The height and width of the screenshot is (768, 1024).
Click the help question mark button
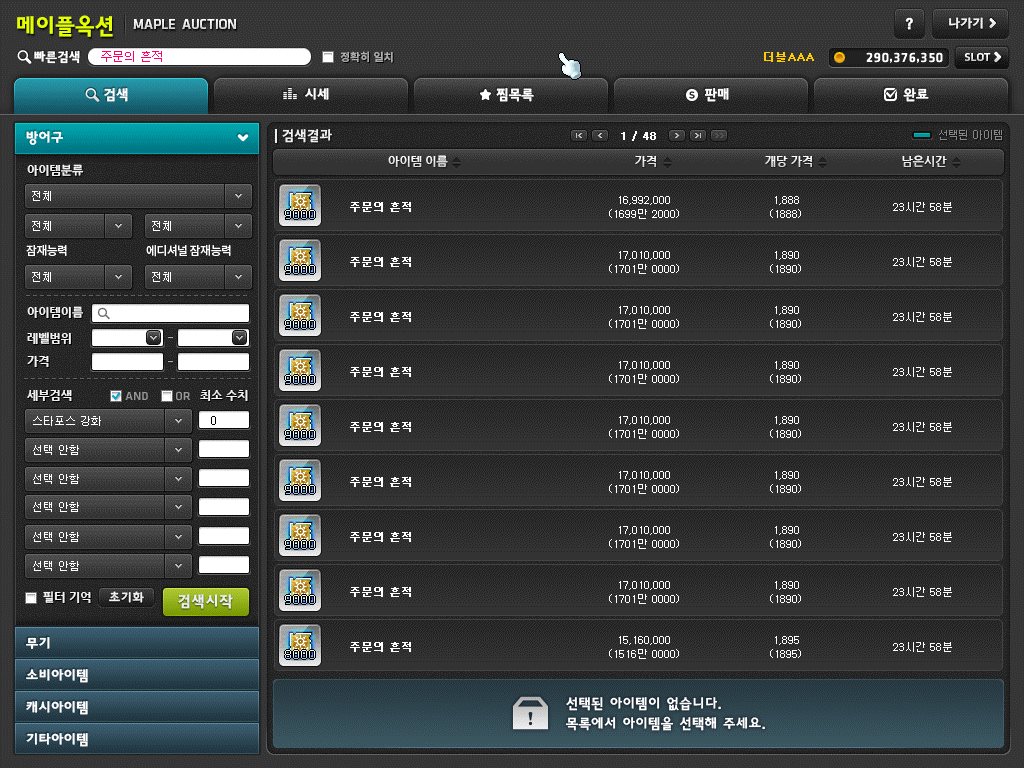(x=909, y=24)
